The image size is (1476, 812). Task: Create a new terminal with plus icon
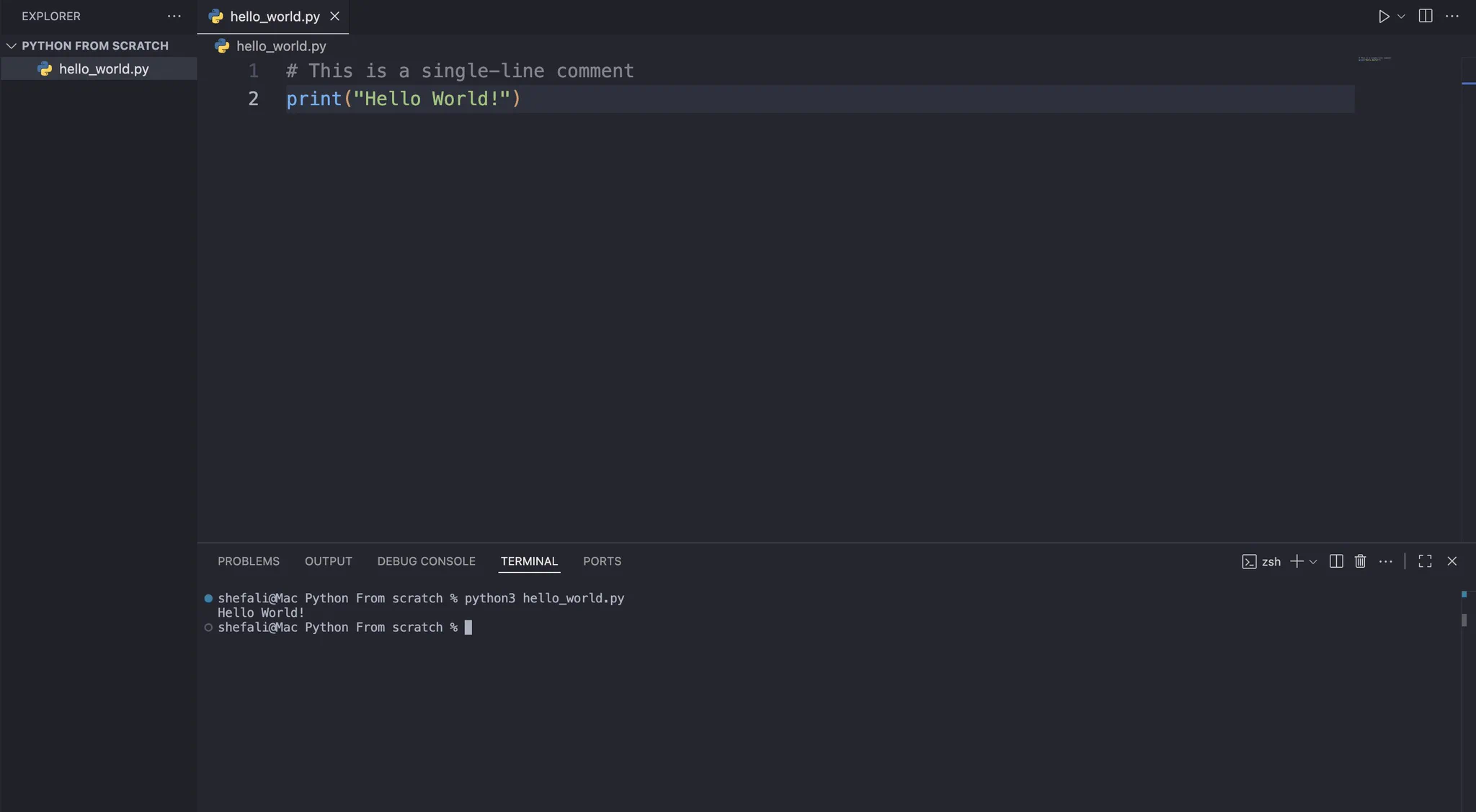(x=1297, y=561)
